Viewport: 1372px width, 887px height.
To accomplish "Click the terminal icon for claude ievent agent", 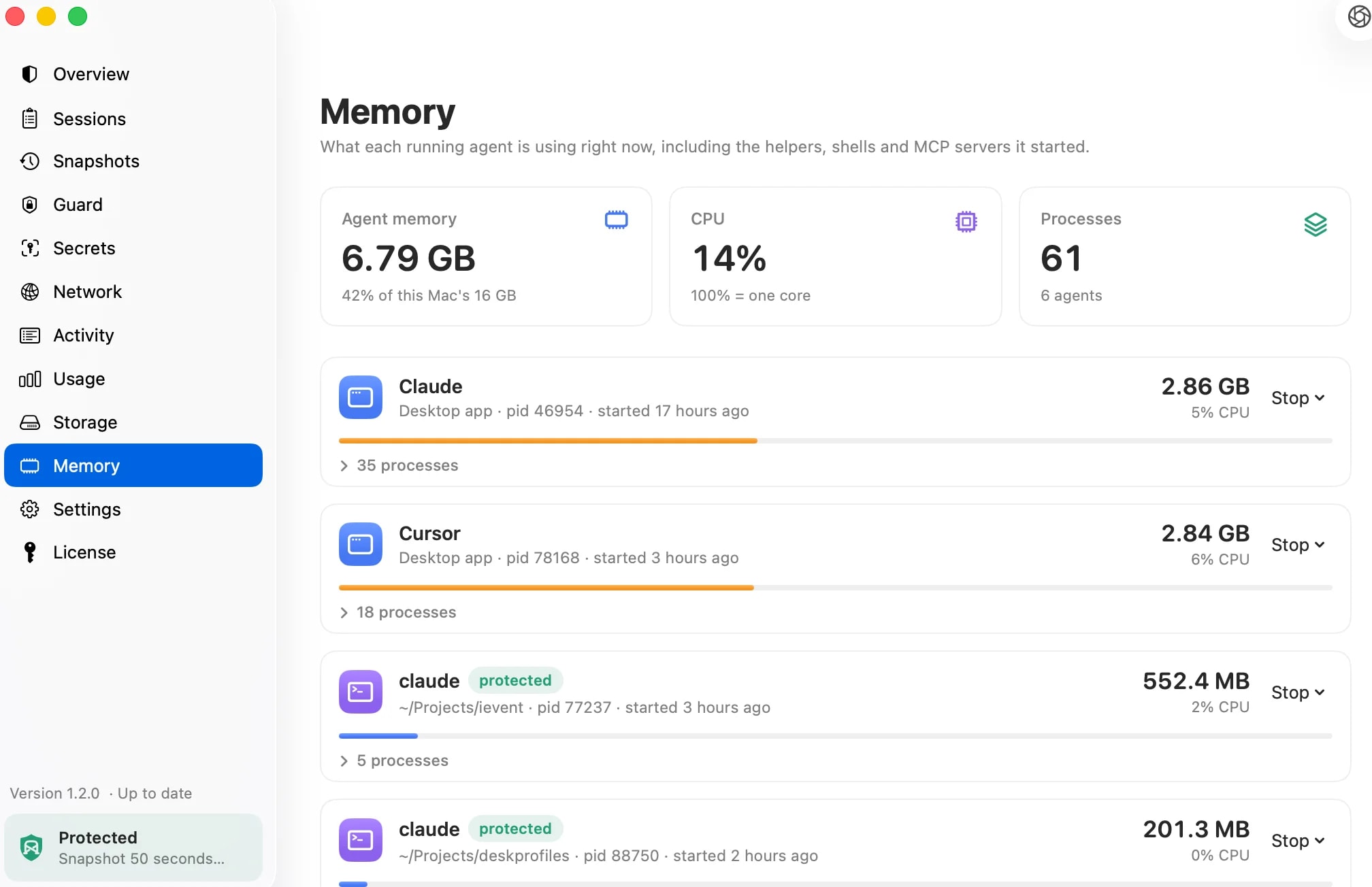I will pyautogui.click(x=361, y=692).
